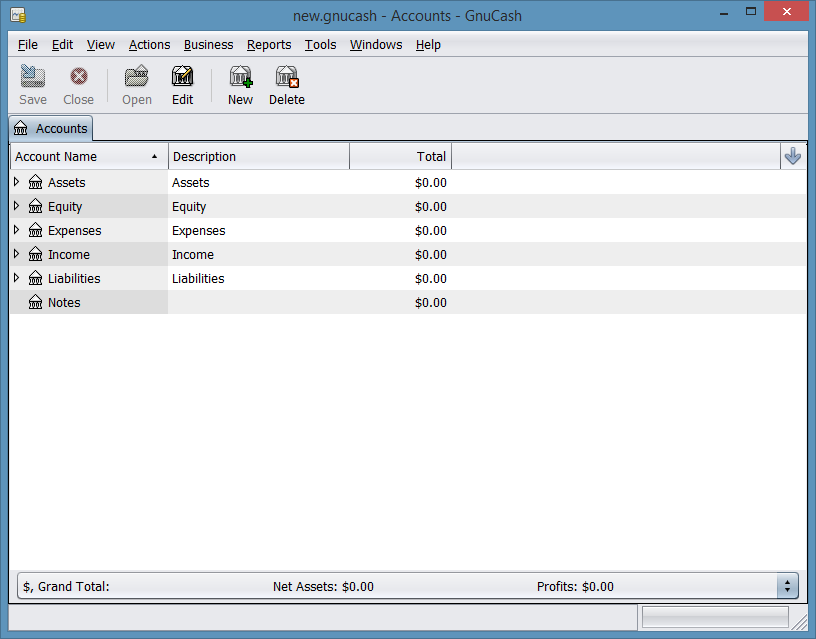The width and height of the screenshot is (816, 639).
Task: Select the Equity account row name
Action: click(65, 207)
